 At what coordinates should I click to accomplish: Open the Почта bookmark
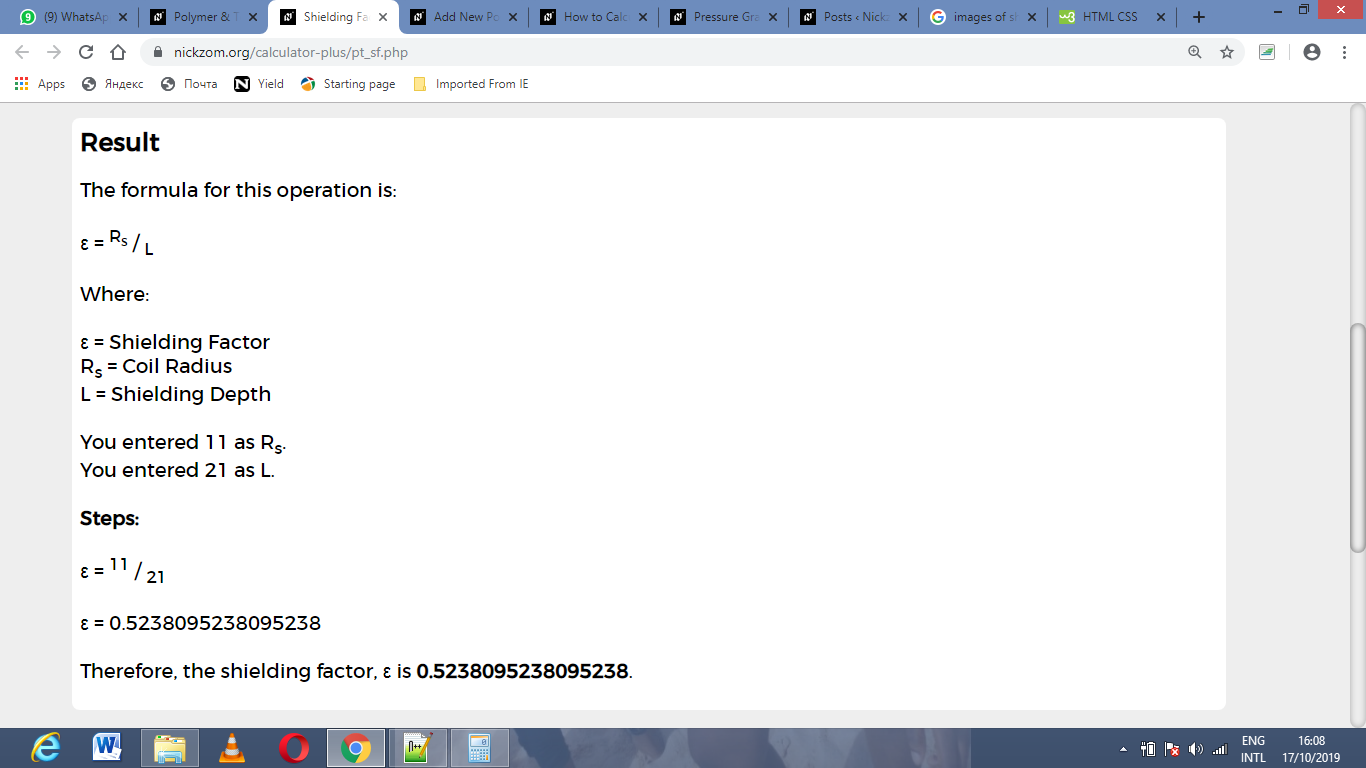point(189,84)
